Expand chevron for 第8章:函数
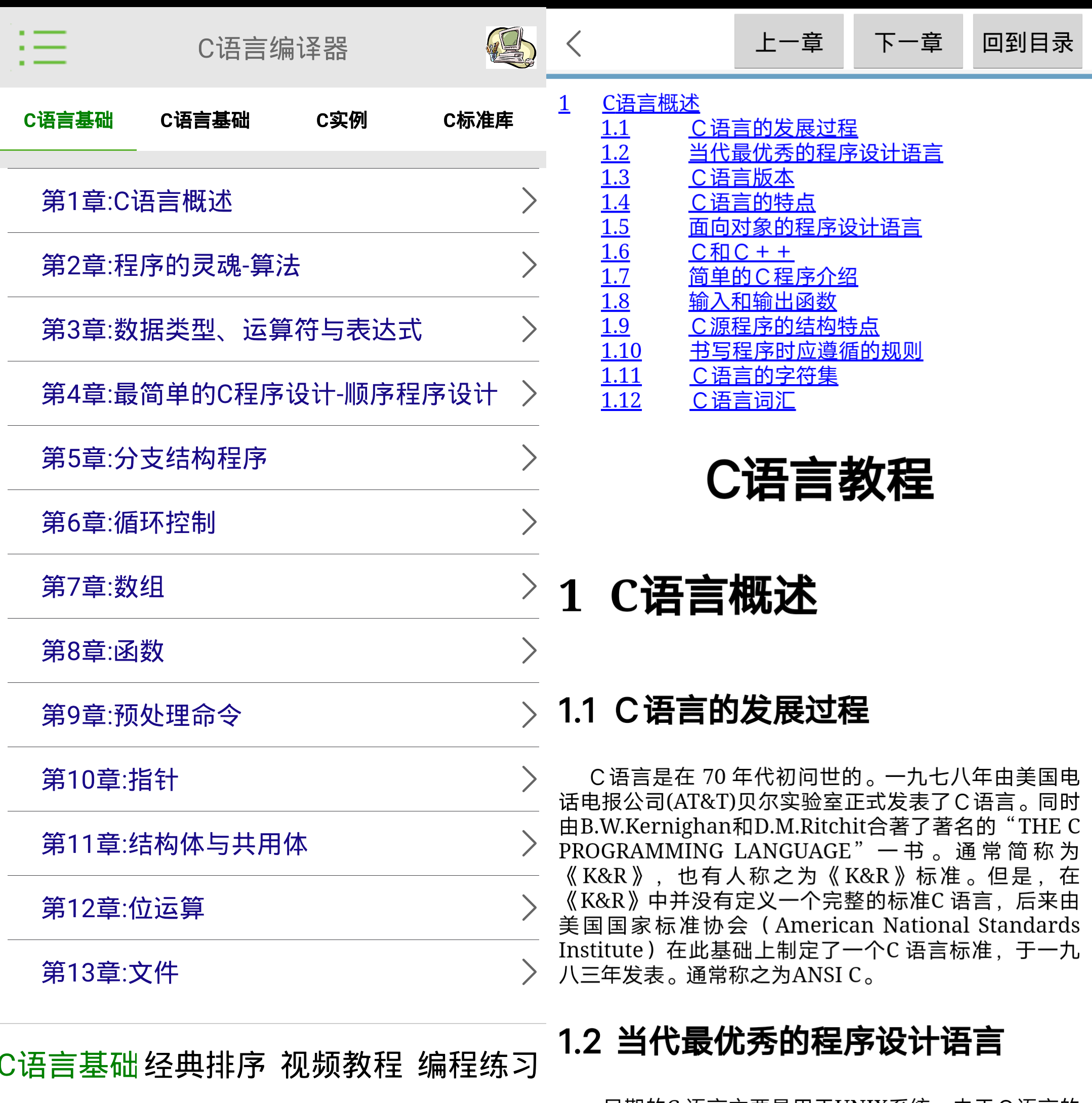The width and height of the screenshot is (1092, 1103). tap(530, 651)
